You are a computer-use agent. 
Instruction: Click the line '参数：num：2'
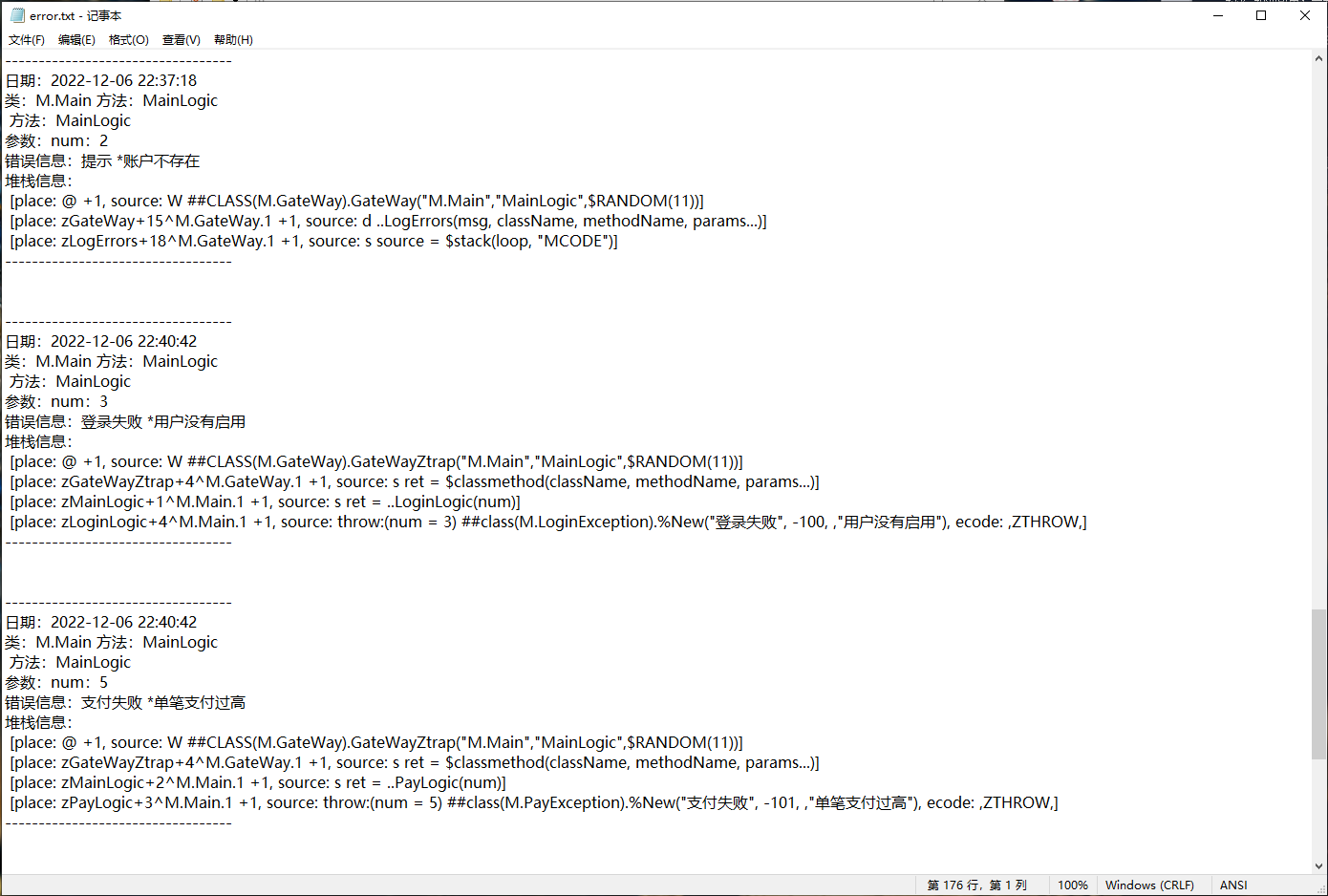pos(56,140)
